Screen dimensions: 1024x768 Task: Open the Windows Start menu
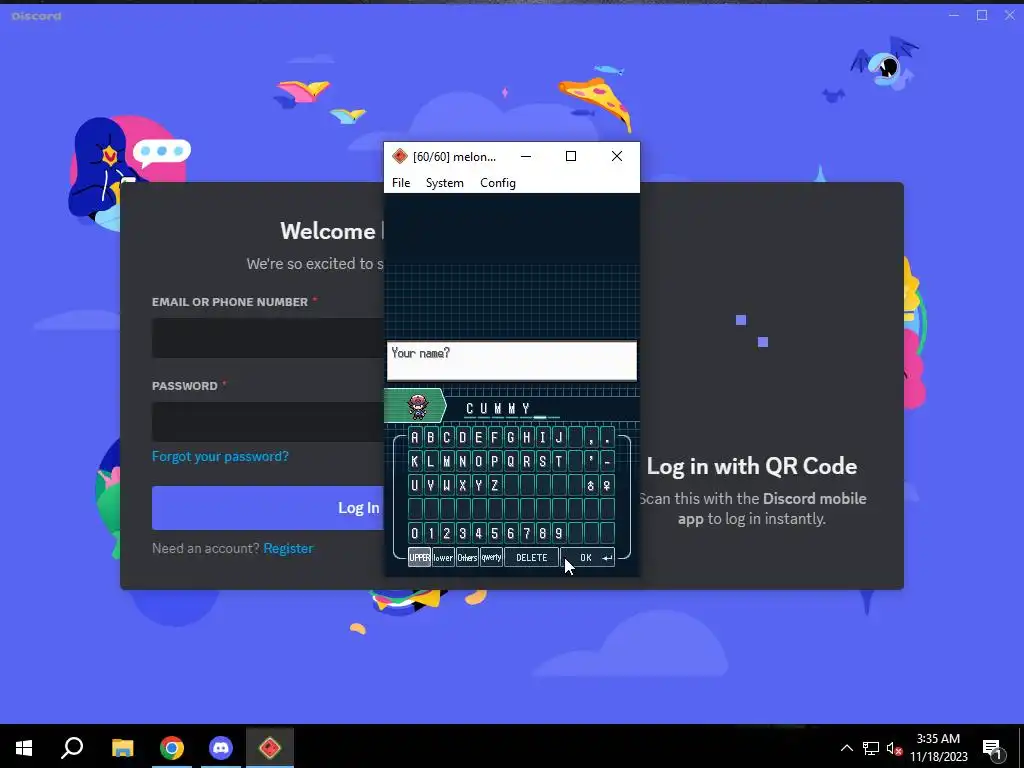click(24, 748)
